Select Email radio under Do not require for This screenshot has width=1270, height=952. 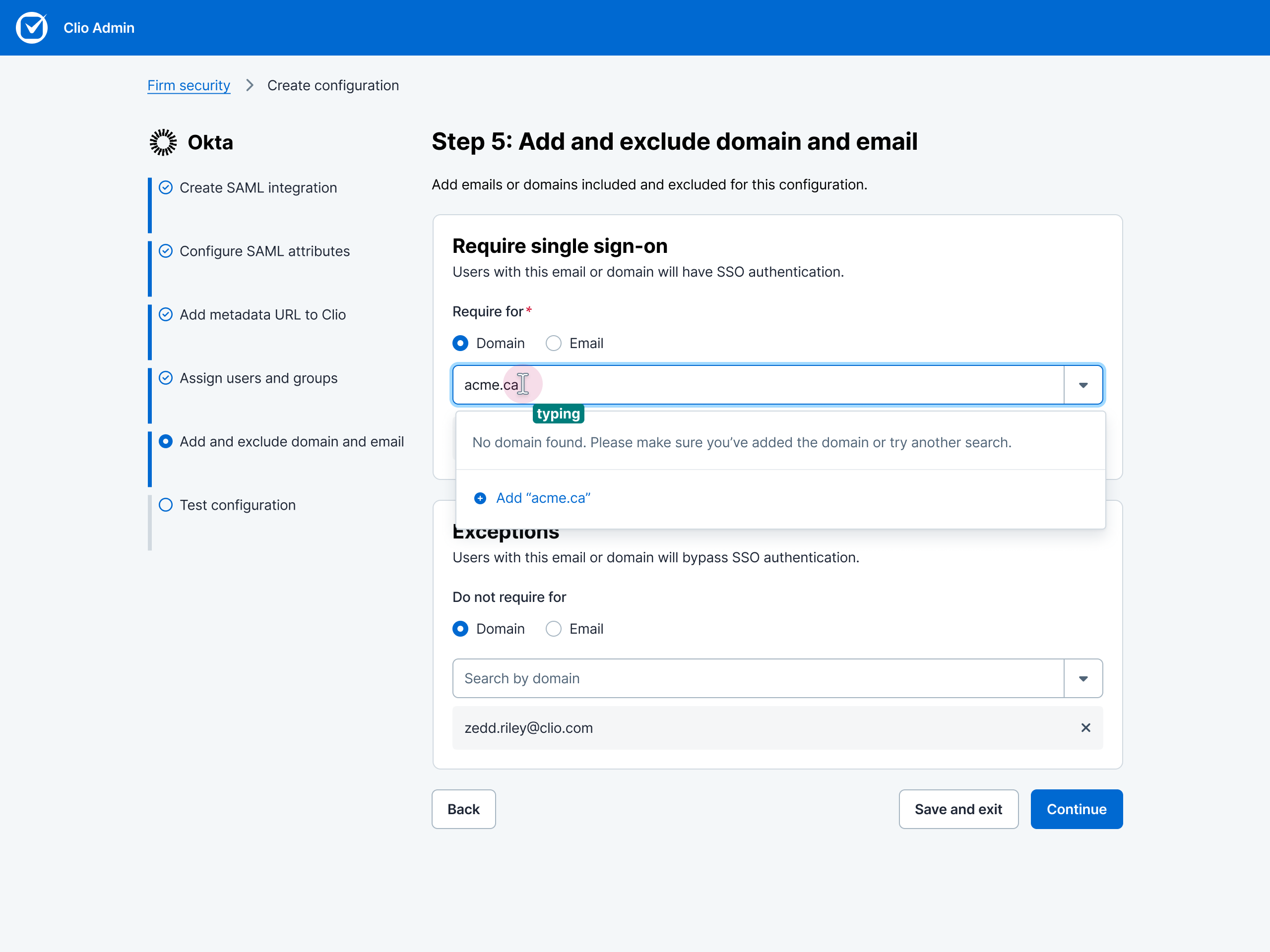click(553, 629)
